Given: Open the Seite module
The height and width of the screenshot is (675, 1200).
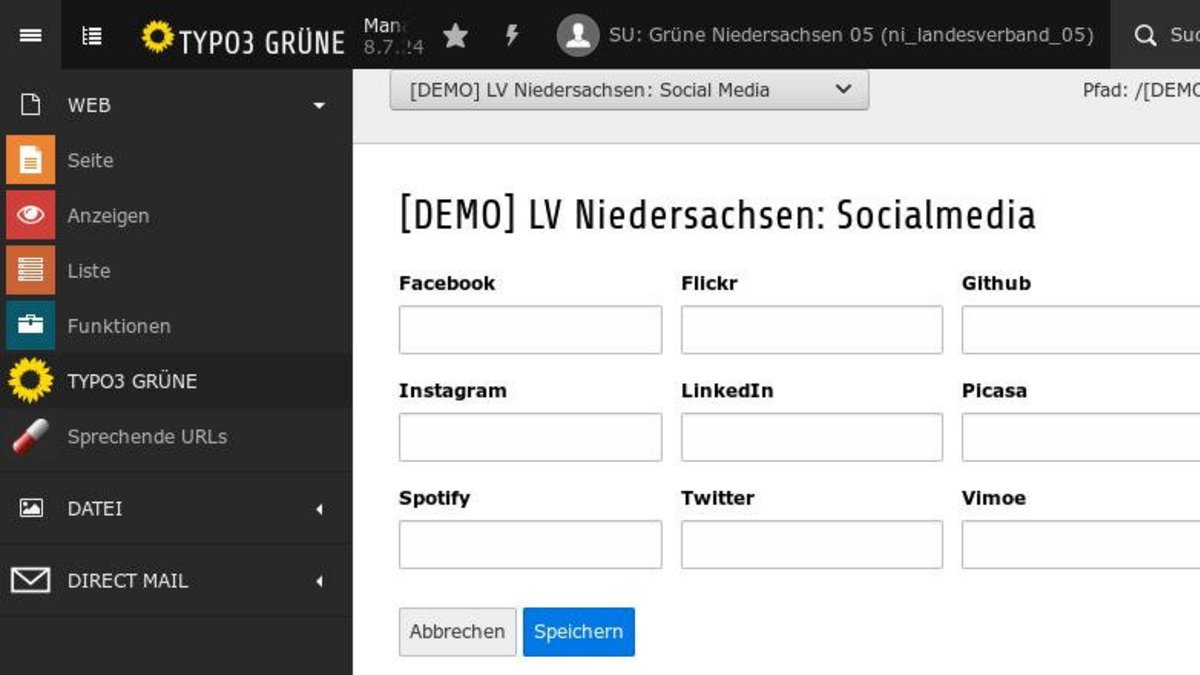Looking at the screenshot, I should coord(90,160).
